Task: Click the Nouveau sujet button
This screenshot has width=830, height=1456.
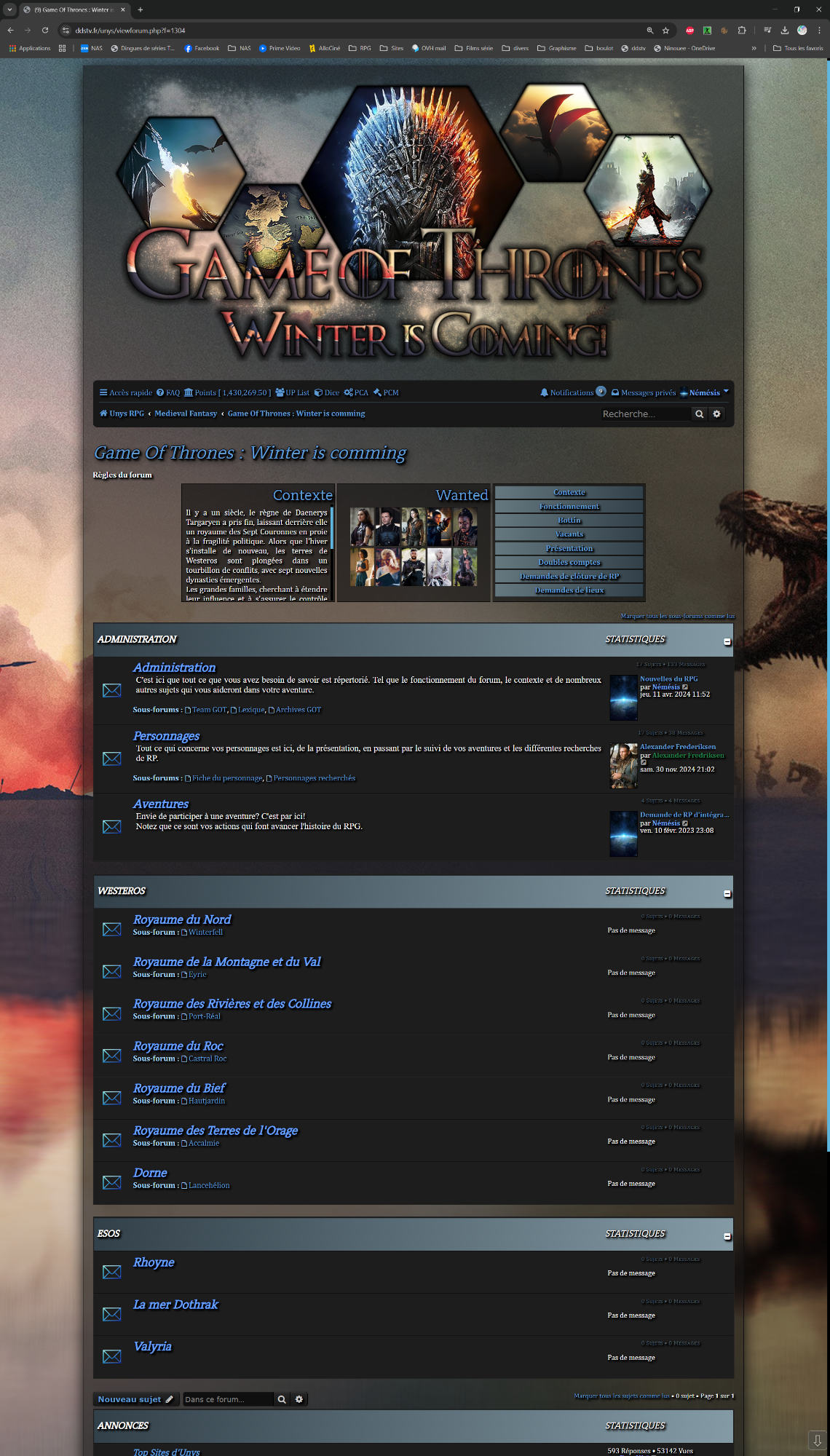Action: coord(135,1399)
